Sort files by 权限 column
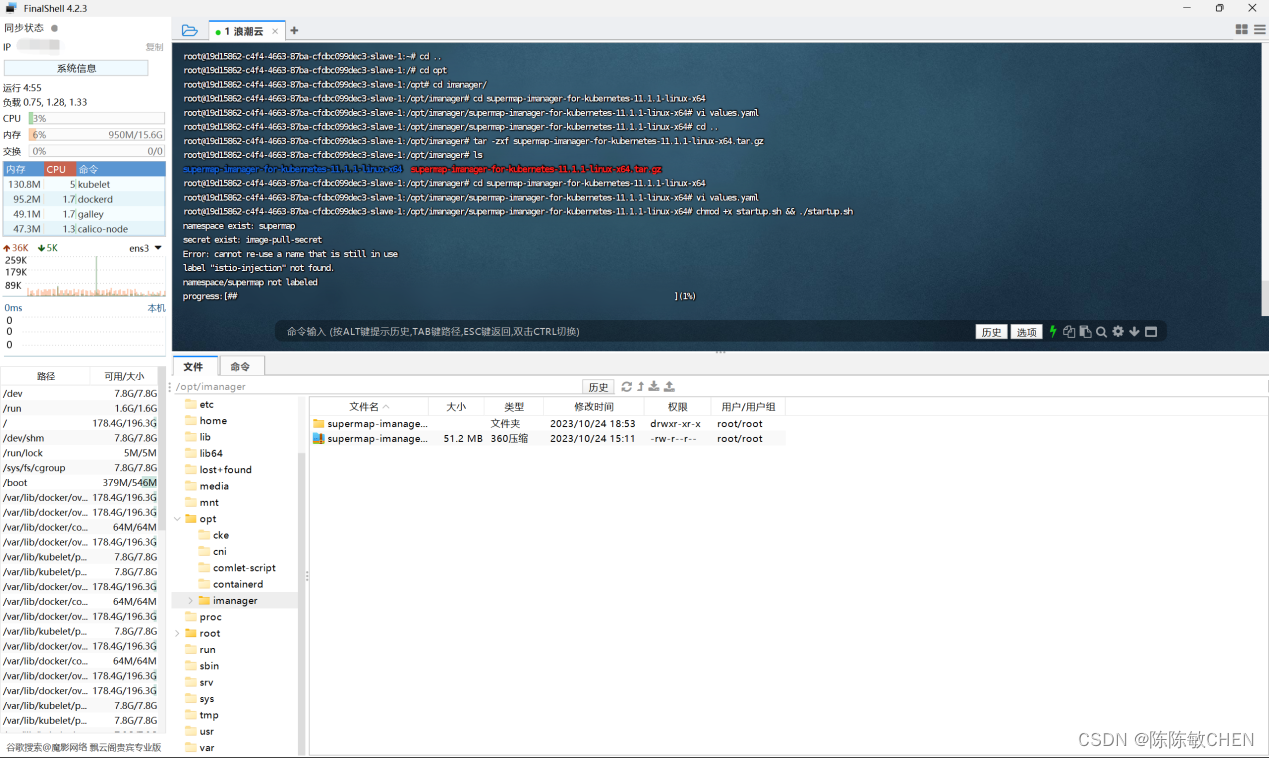 click(x=678, y=407)
